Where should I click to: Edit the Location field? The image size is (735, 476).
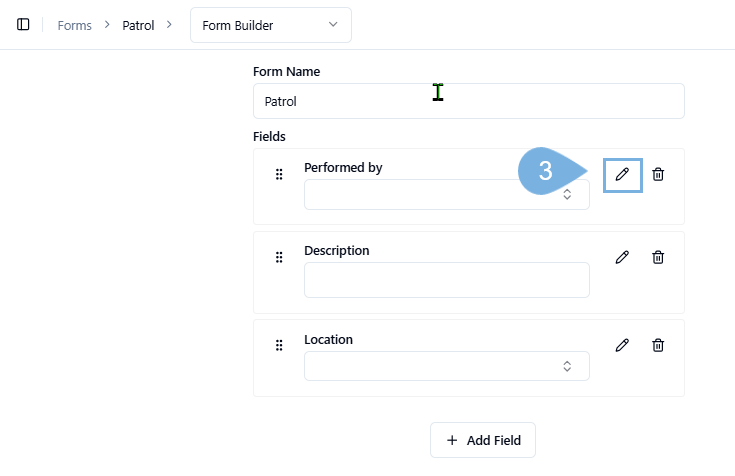tap(622, 345)
